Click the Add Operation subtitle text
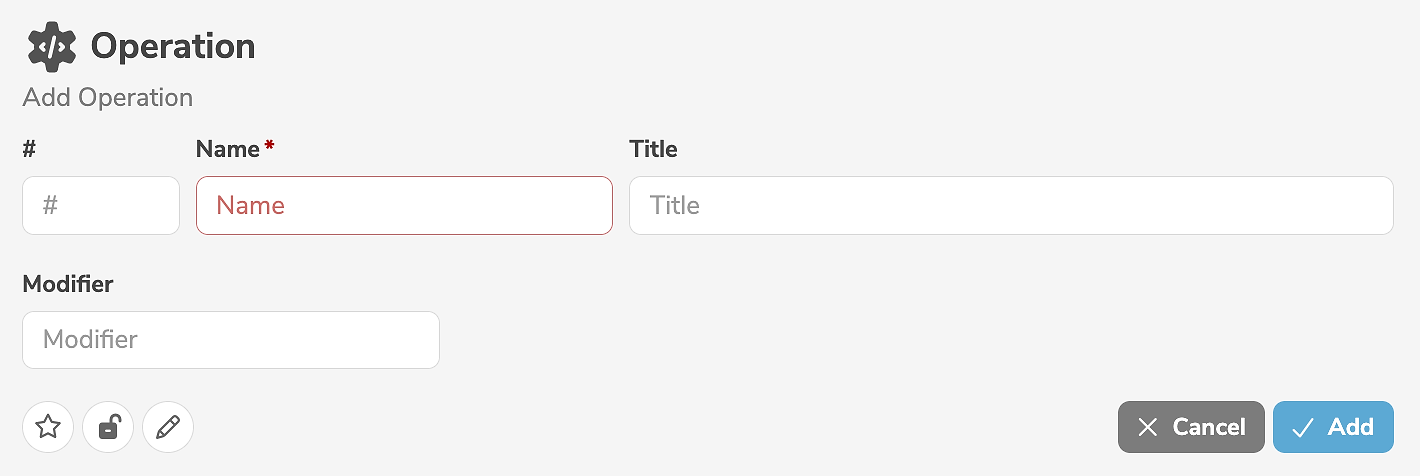 point(108,98)
